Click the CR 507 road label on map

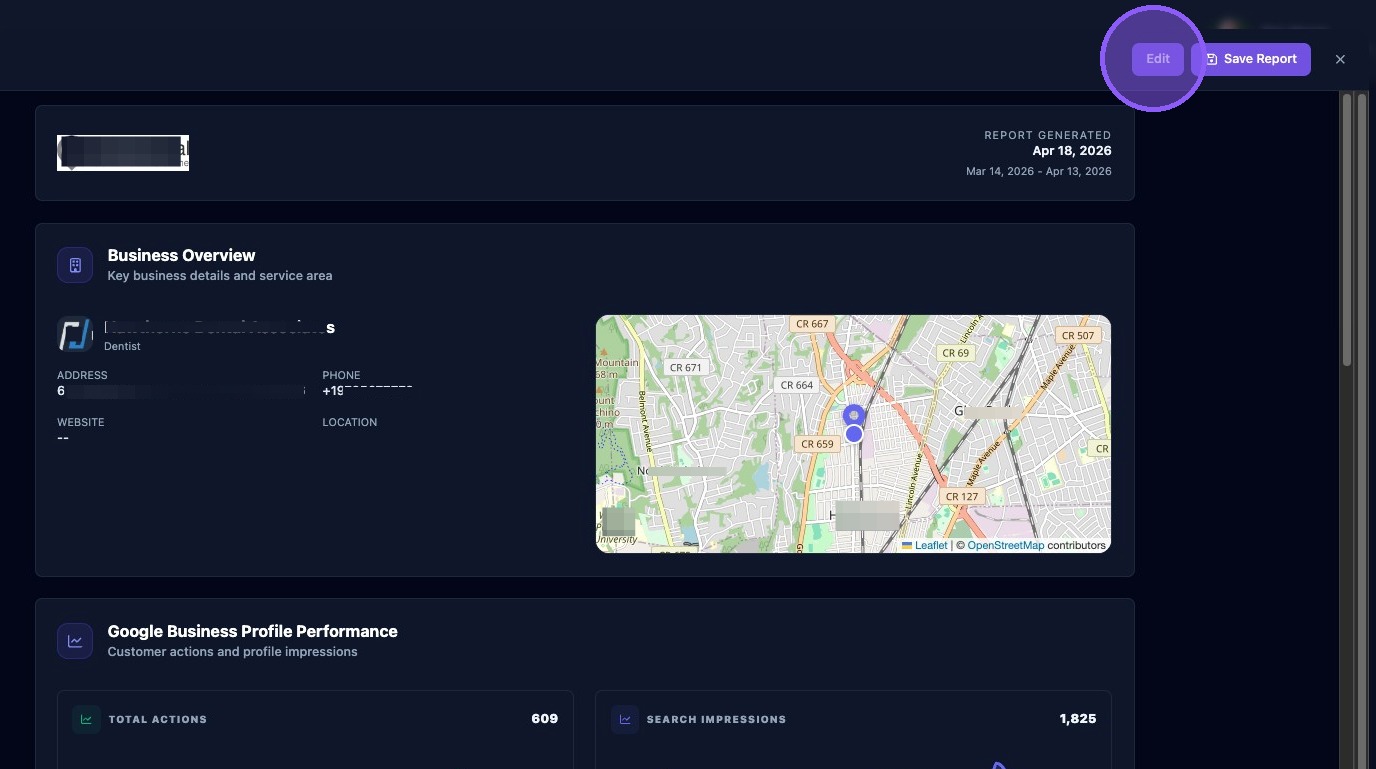1078,335
